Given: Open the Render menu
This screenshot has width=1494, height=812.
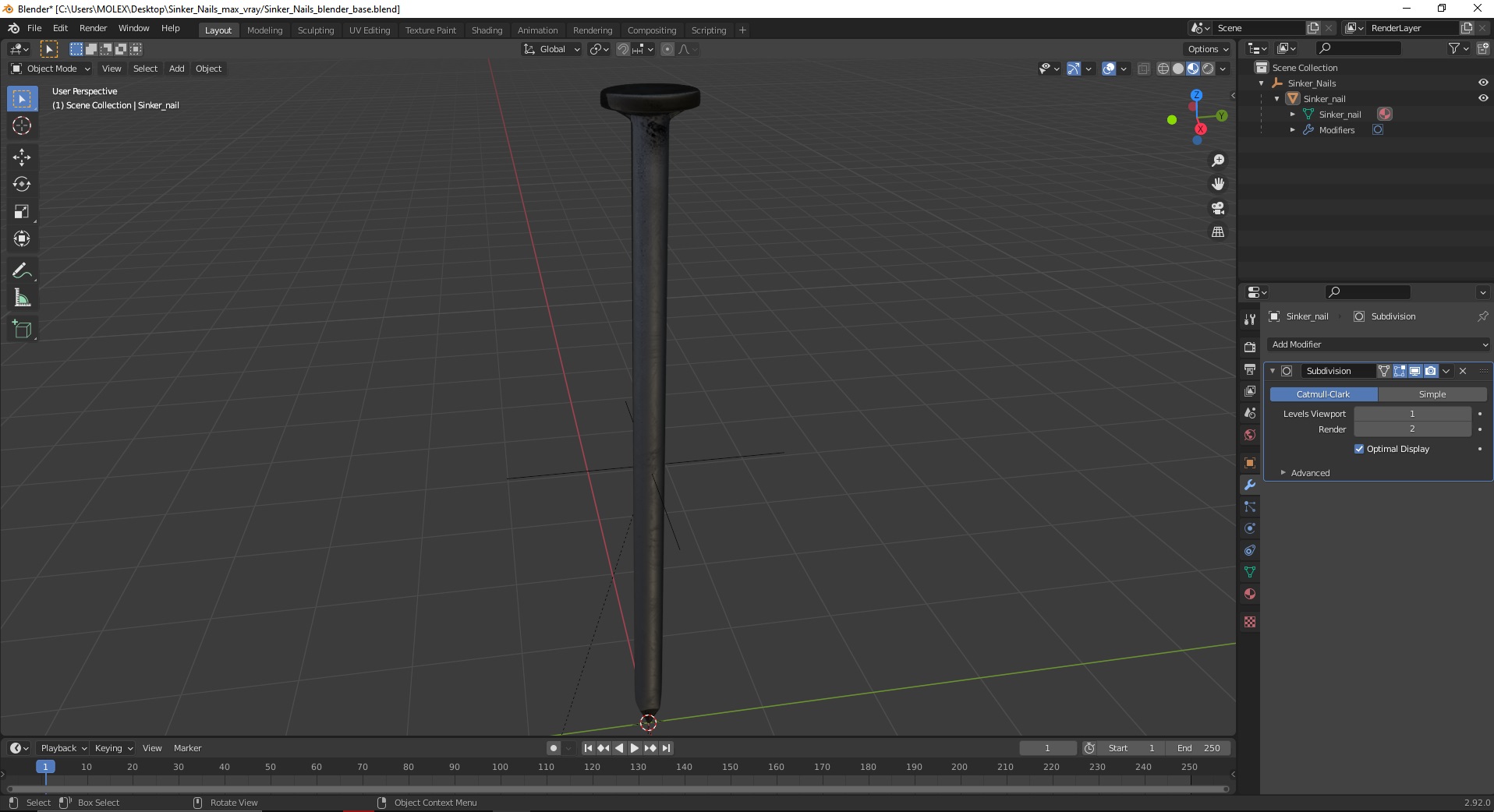Looking at the screenshot, I should click(x=93, y=28).
